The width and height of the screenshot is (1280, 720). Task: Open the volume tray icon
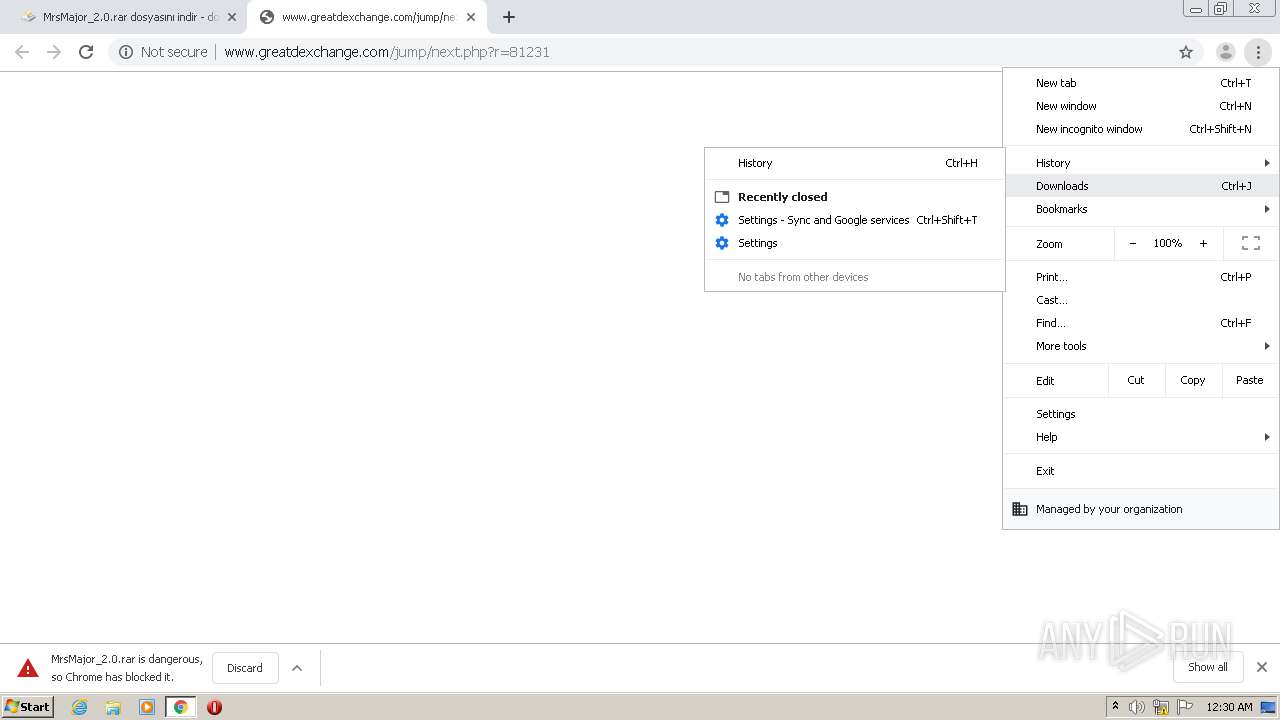coord(1137,707)
